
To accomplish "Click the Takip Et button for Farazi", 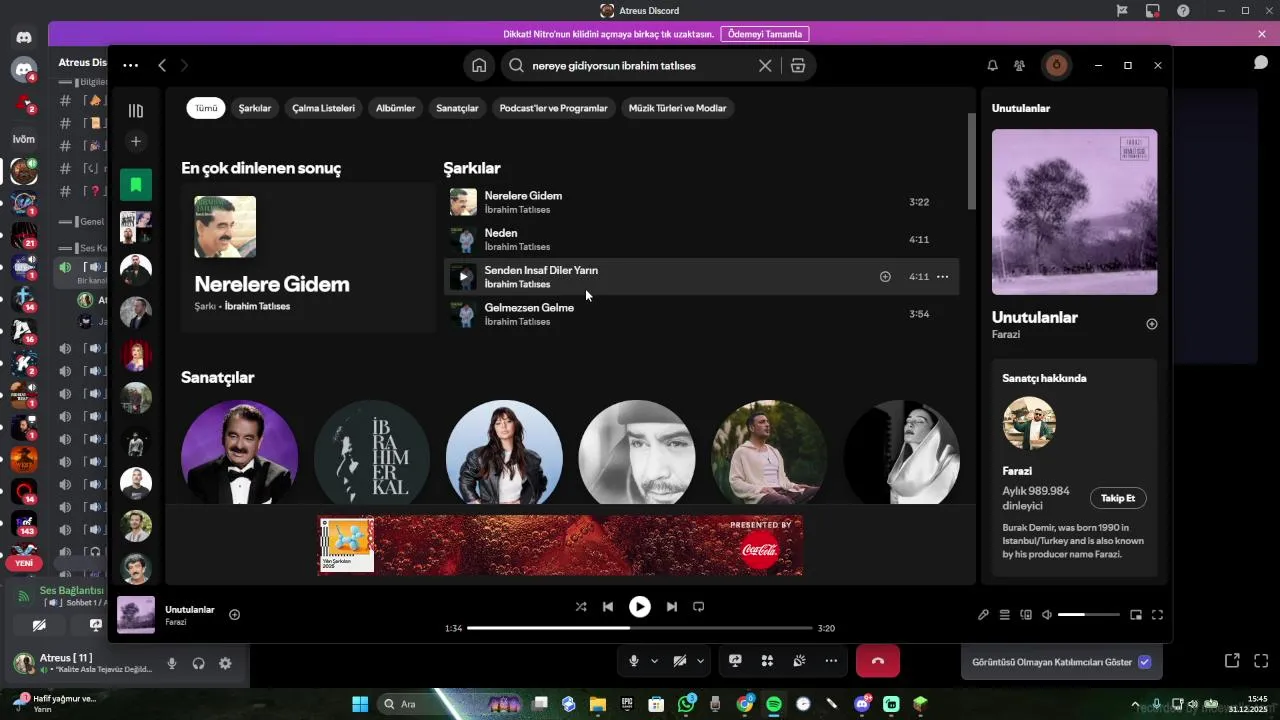I will tap(1118, 498).
